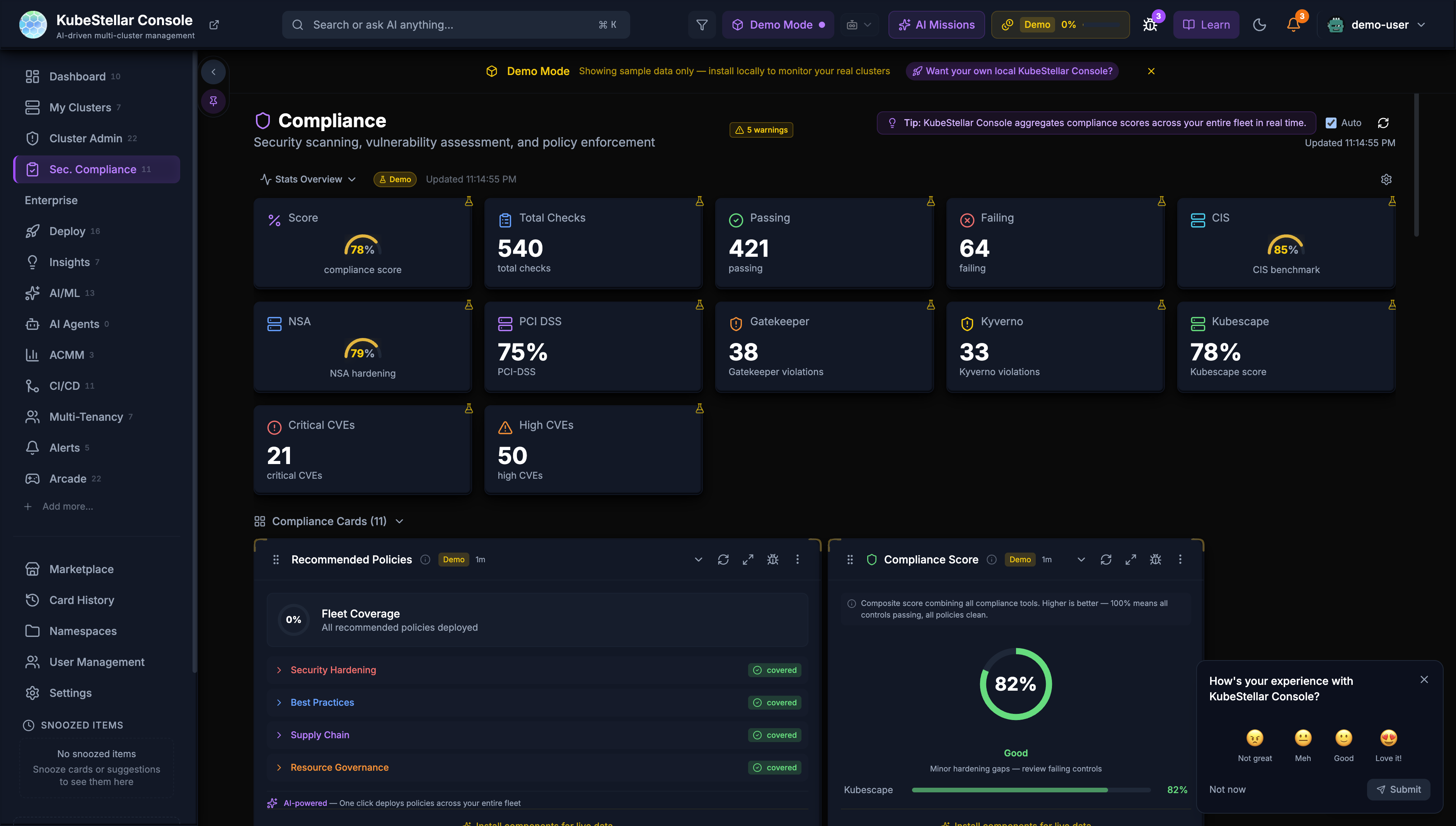Collapse the sidebar with arrow button

click(213, 72)
